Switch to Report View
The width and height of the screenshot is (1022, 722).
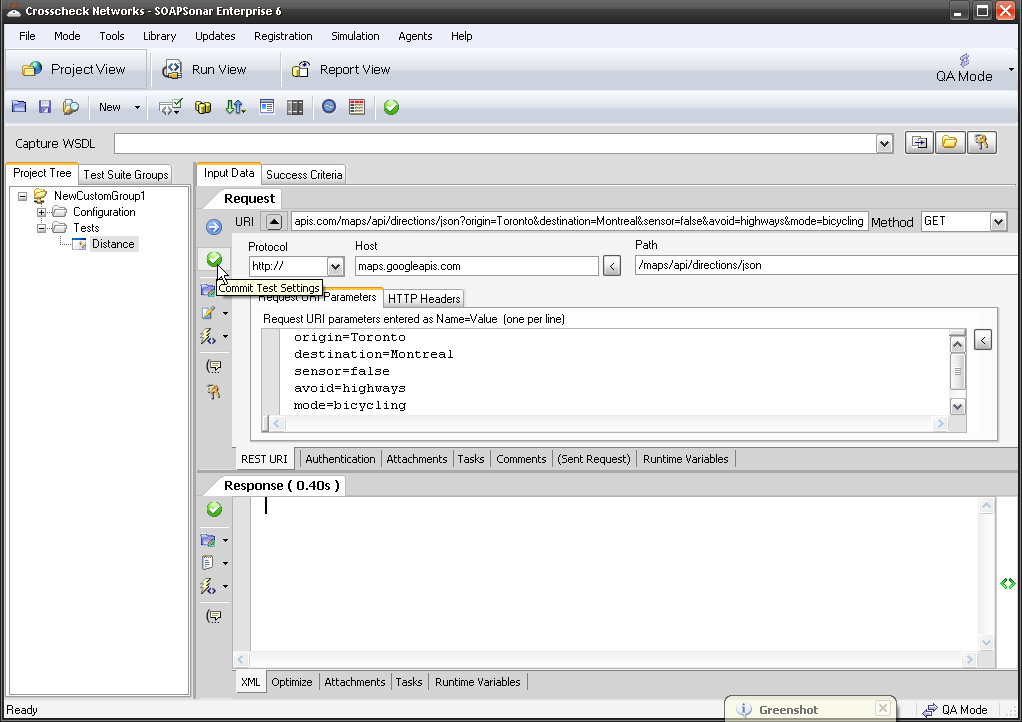[342, 69]
